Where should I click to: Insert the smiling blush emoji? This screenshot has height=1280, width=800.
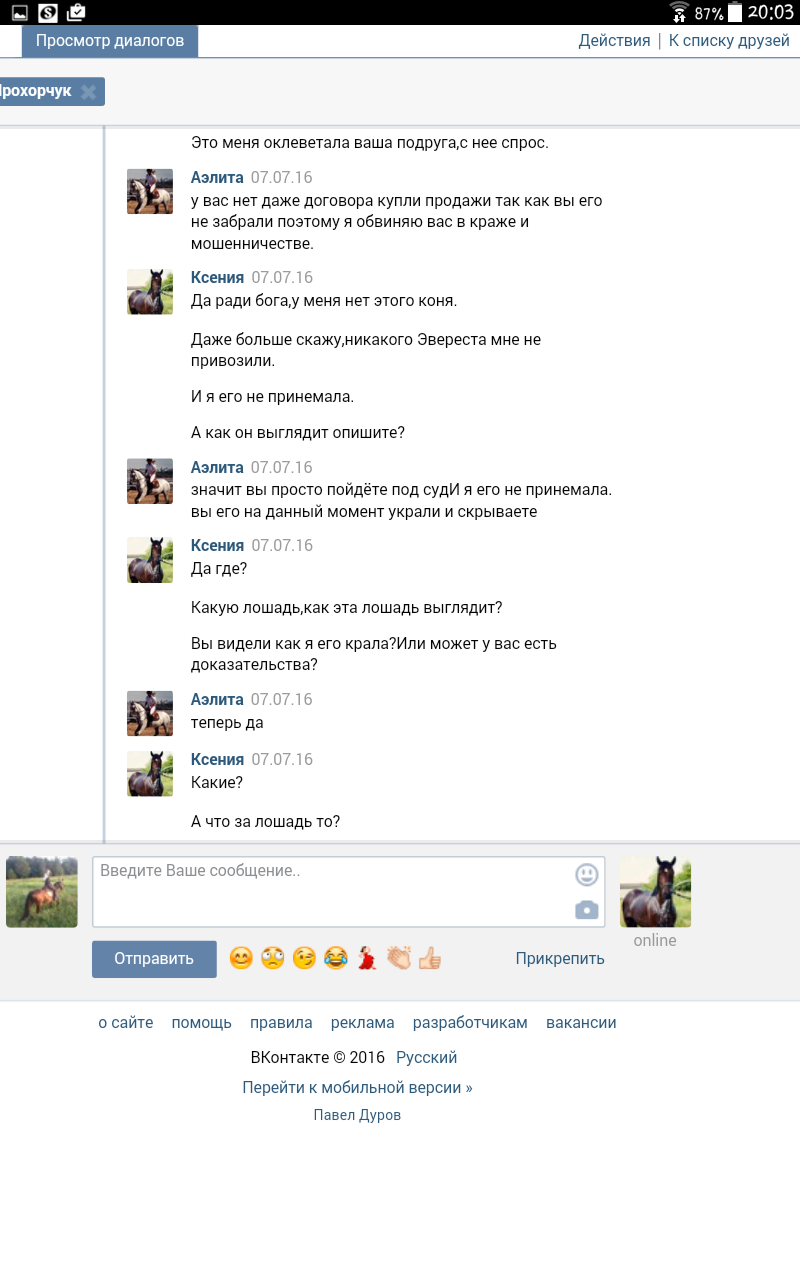[241, 958]
